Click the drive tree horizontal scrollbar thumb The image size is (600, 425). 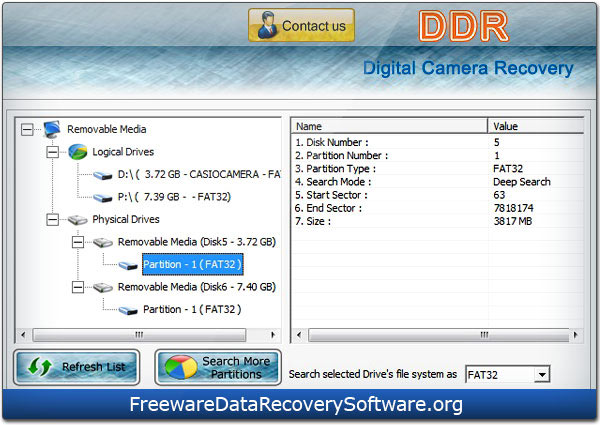click(x=139, y=335)
